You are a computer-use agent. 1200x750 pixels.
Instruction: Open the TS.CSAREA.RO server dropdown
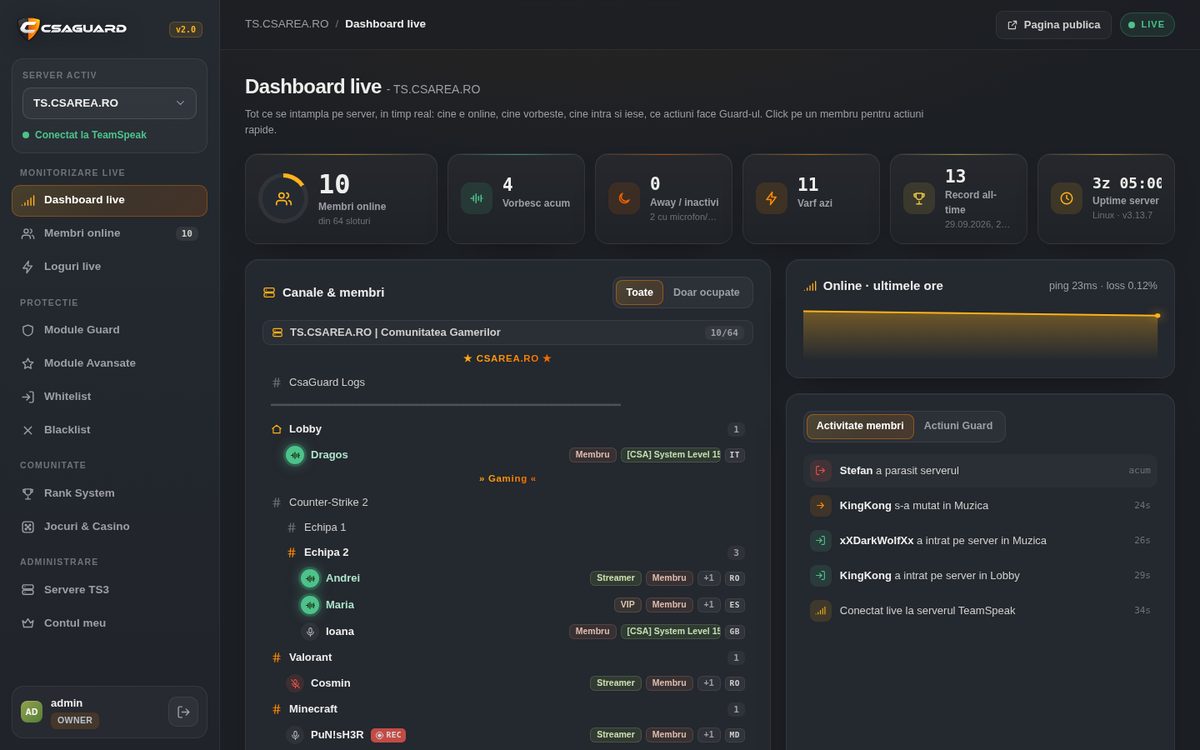(x=110, y=103)
